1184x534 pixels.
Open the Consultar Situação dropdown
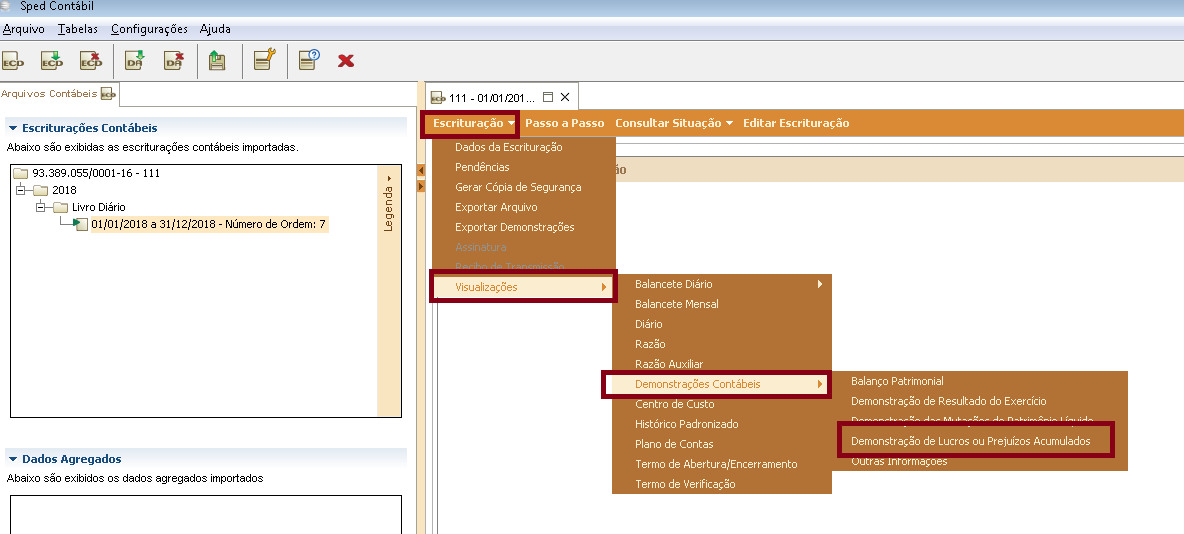[x=674, y=123]
